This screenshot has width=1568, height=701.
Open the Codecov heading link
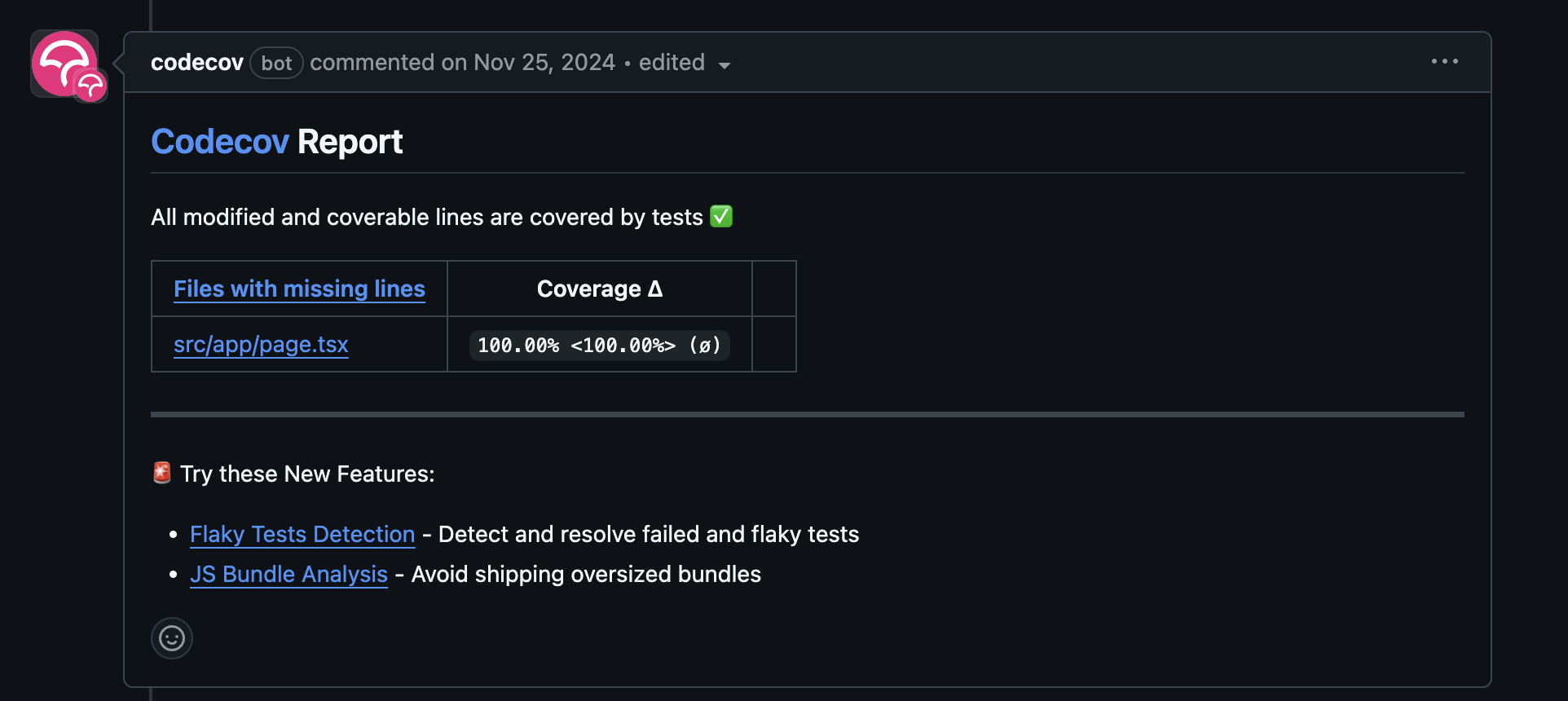pyautogui.click(x=220, y=142)
